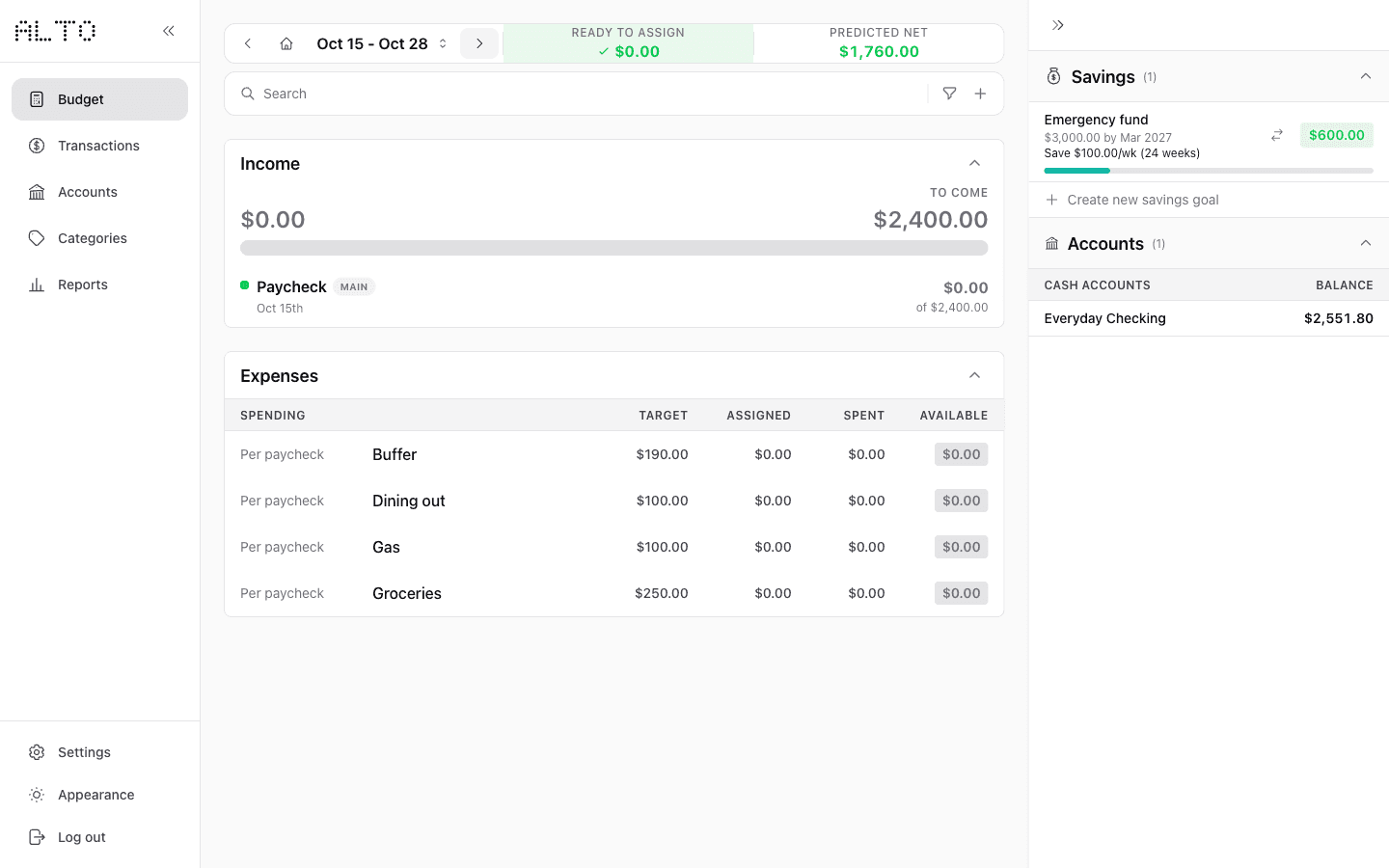
Task: Open the Categories page
Action: [99, 238]
